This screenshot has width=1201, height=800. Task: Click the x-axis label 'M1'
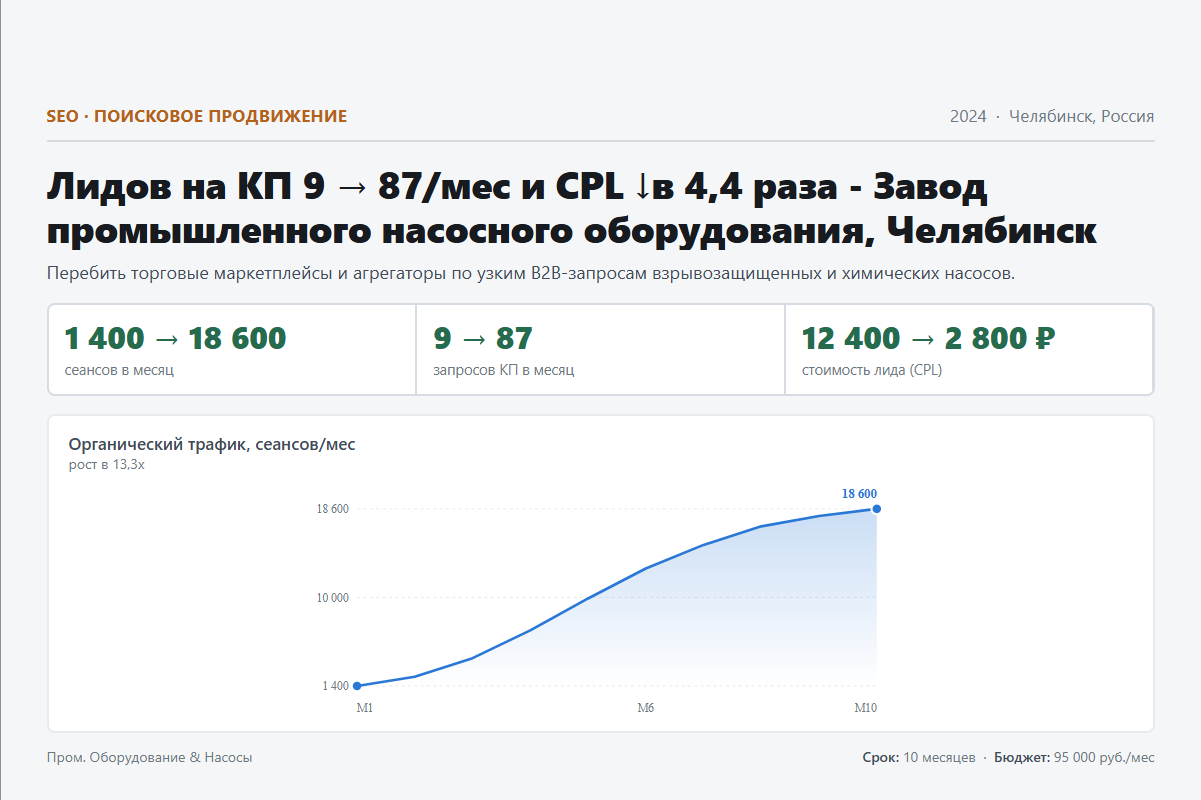365,708
